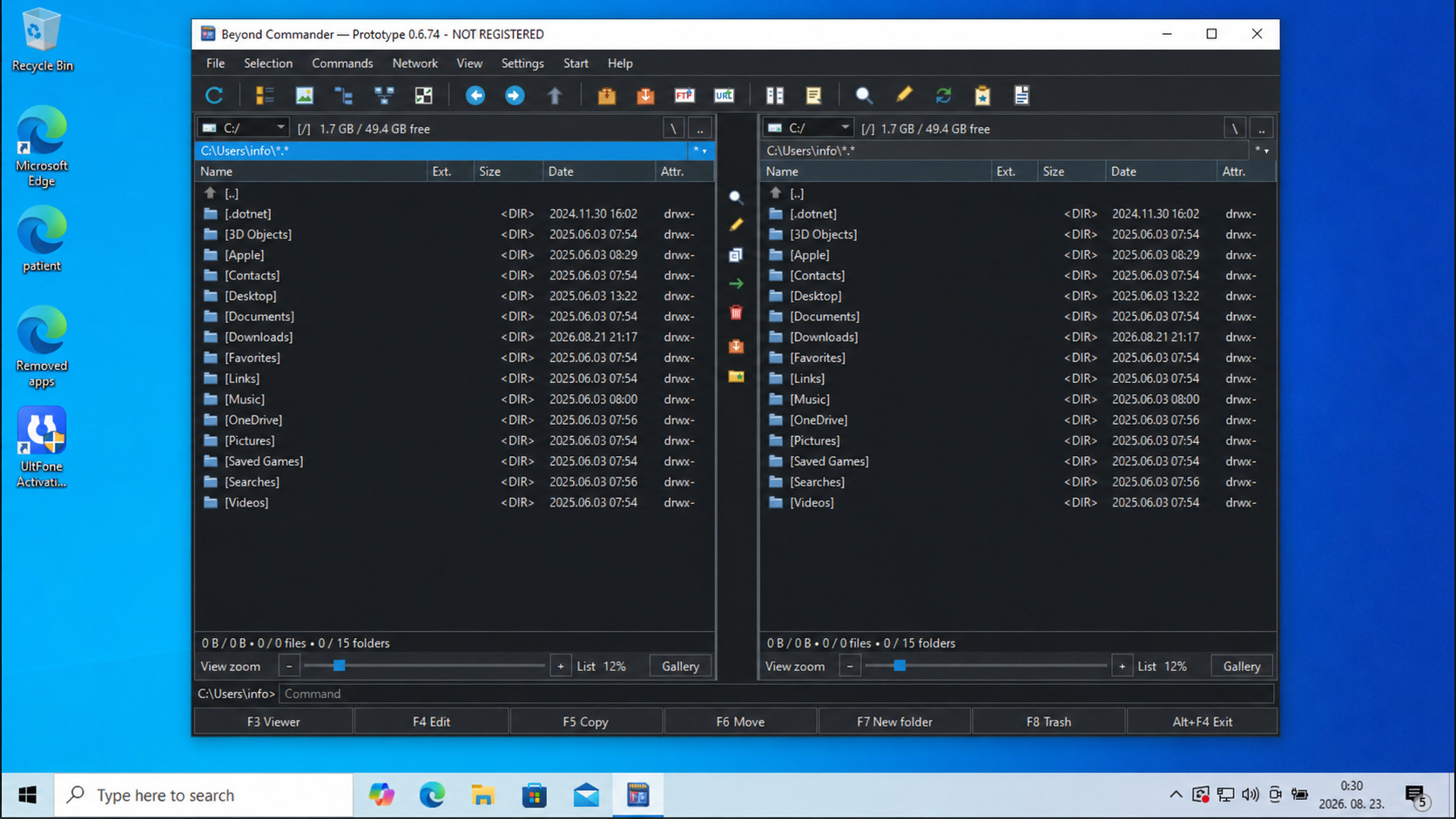
Task: Open the FTP connection icon
Action: point(684,95)
